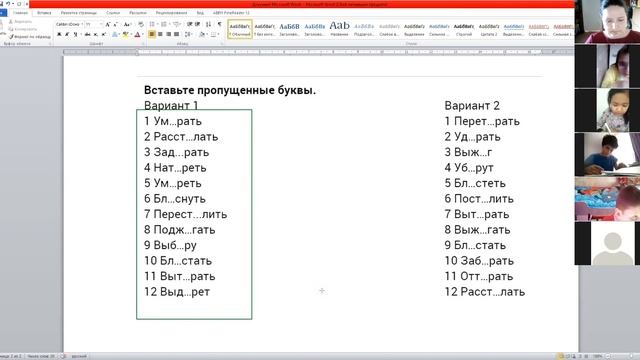This screenshot has width=640, height=360.
Task: Open the bulleted list dropdown arrow
Action: [157, 24]
